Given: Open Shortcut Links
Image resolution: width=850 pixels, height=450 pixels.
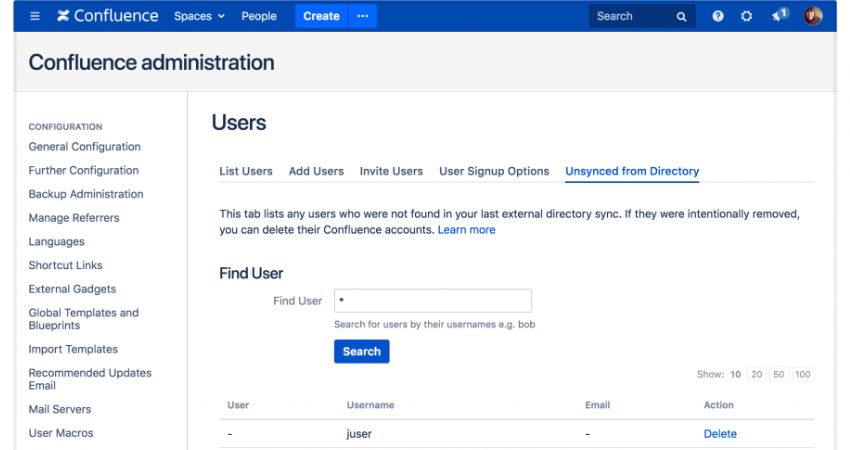Looking at the screenshot, I should point(65,265).
